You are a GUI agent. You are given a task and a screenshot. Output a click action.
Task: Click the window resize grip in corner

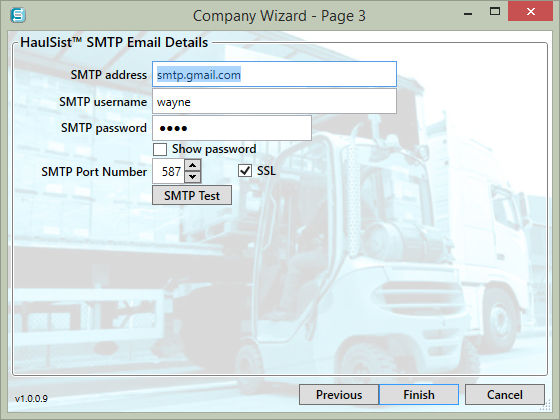coord(546,406)
